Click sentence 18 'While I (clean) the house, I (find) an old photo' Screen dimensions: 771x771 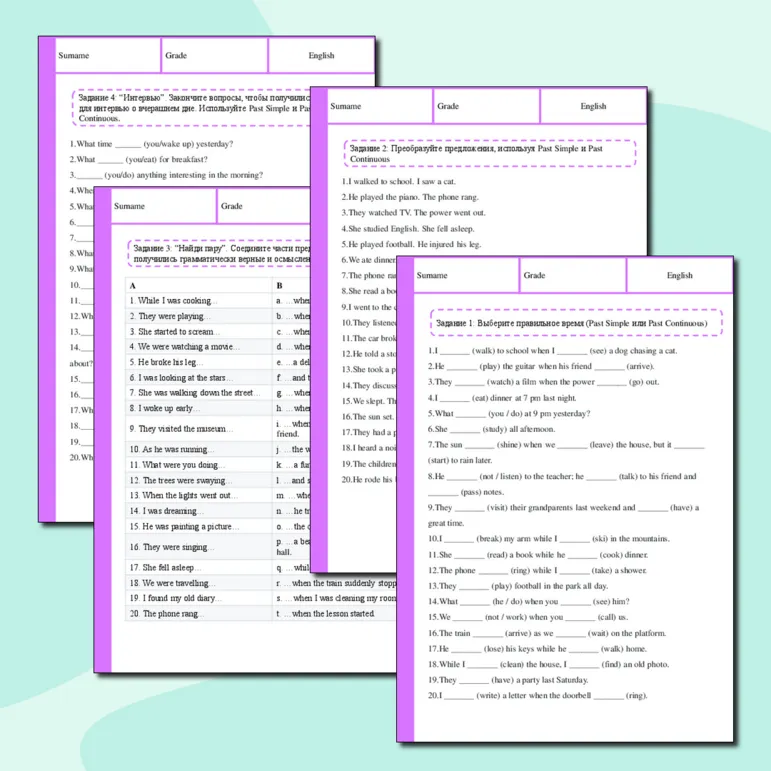point(548,664)
